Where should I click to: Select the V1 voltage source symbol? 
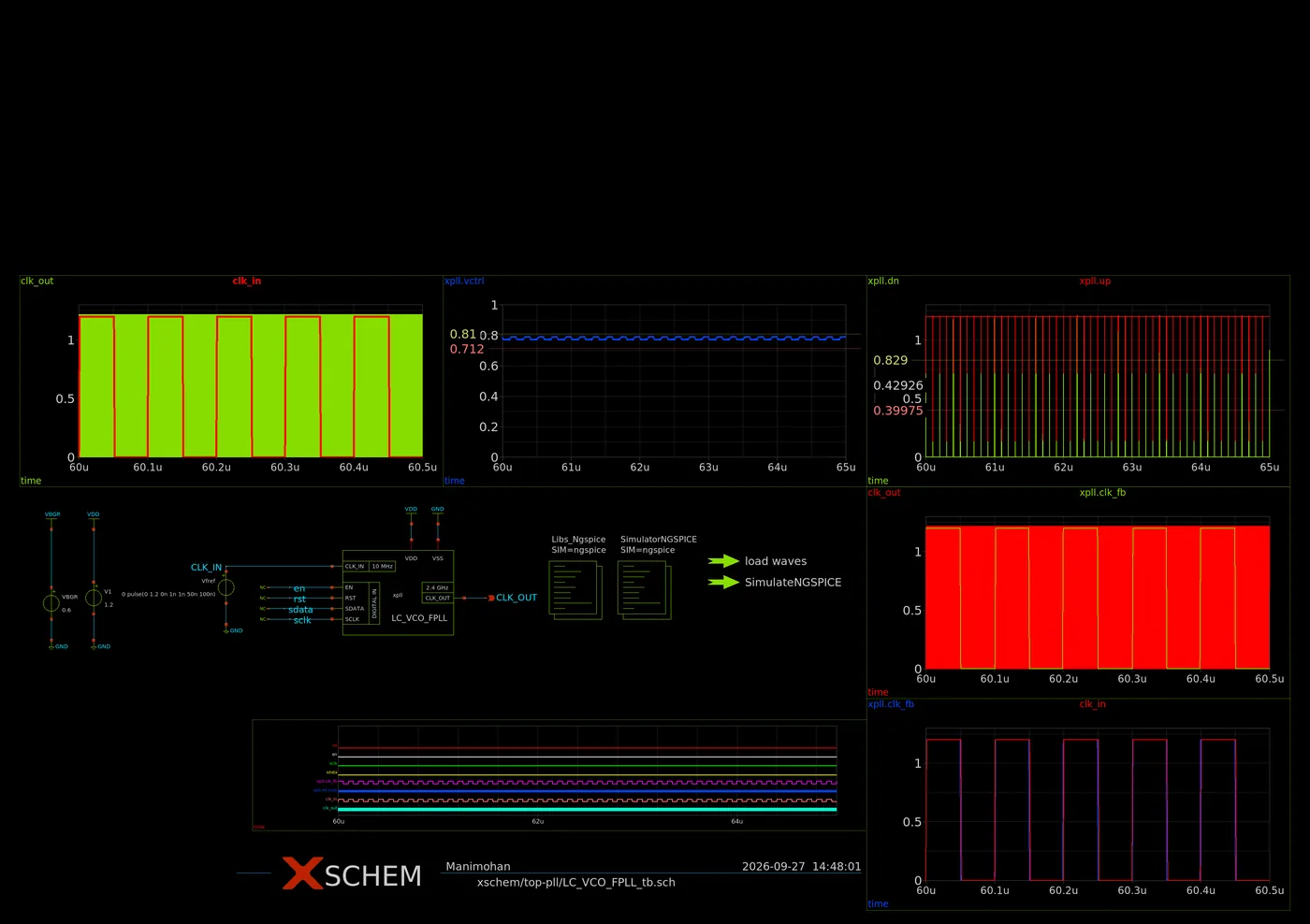coord(94,598)
